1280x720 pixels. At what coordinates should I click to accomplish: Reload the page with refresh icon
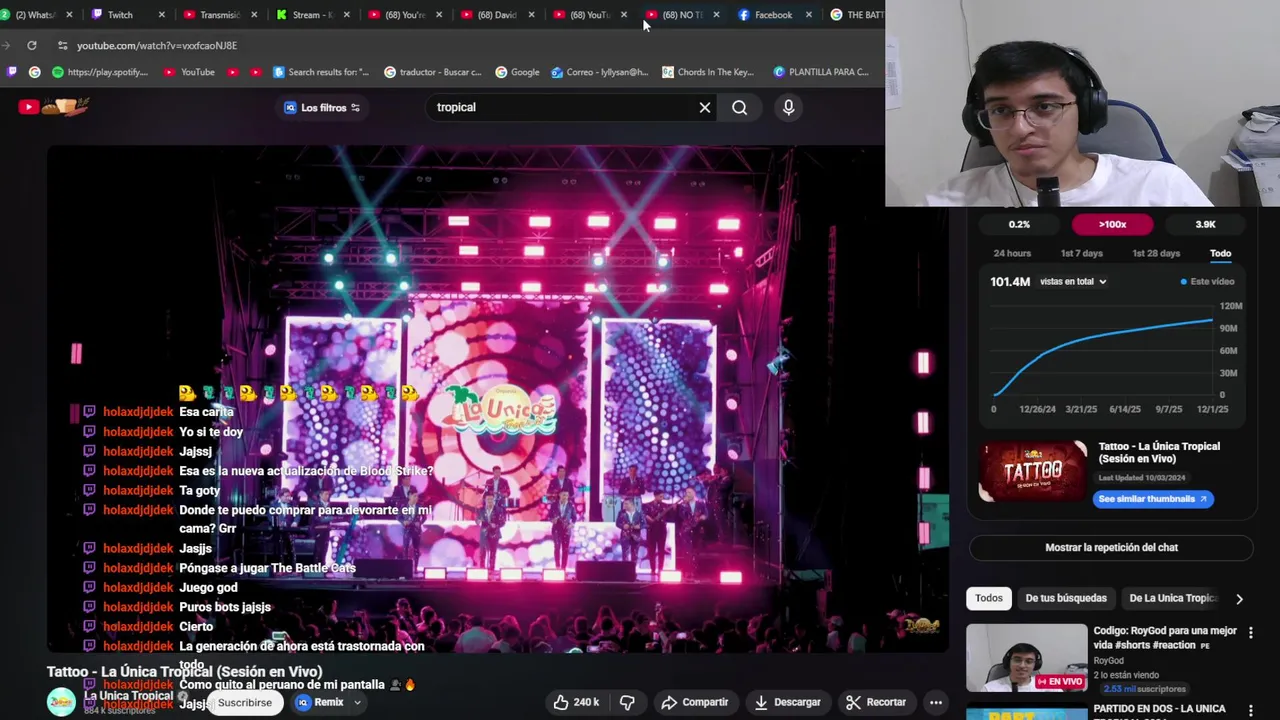32,45
